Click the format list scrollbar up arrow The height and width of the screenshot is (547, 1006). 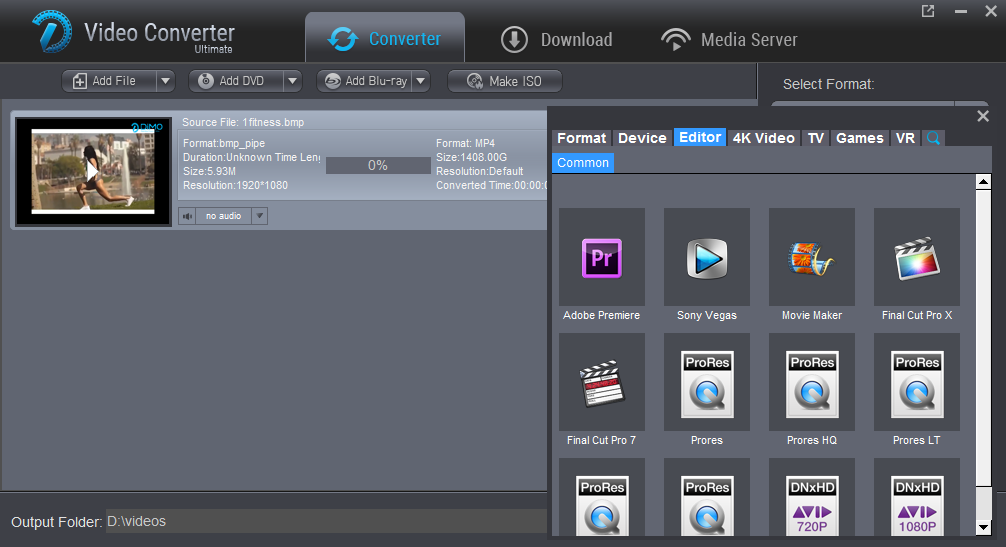[x=984, y=181]
